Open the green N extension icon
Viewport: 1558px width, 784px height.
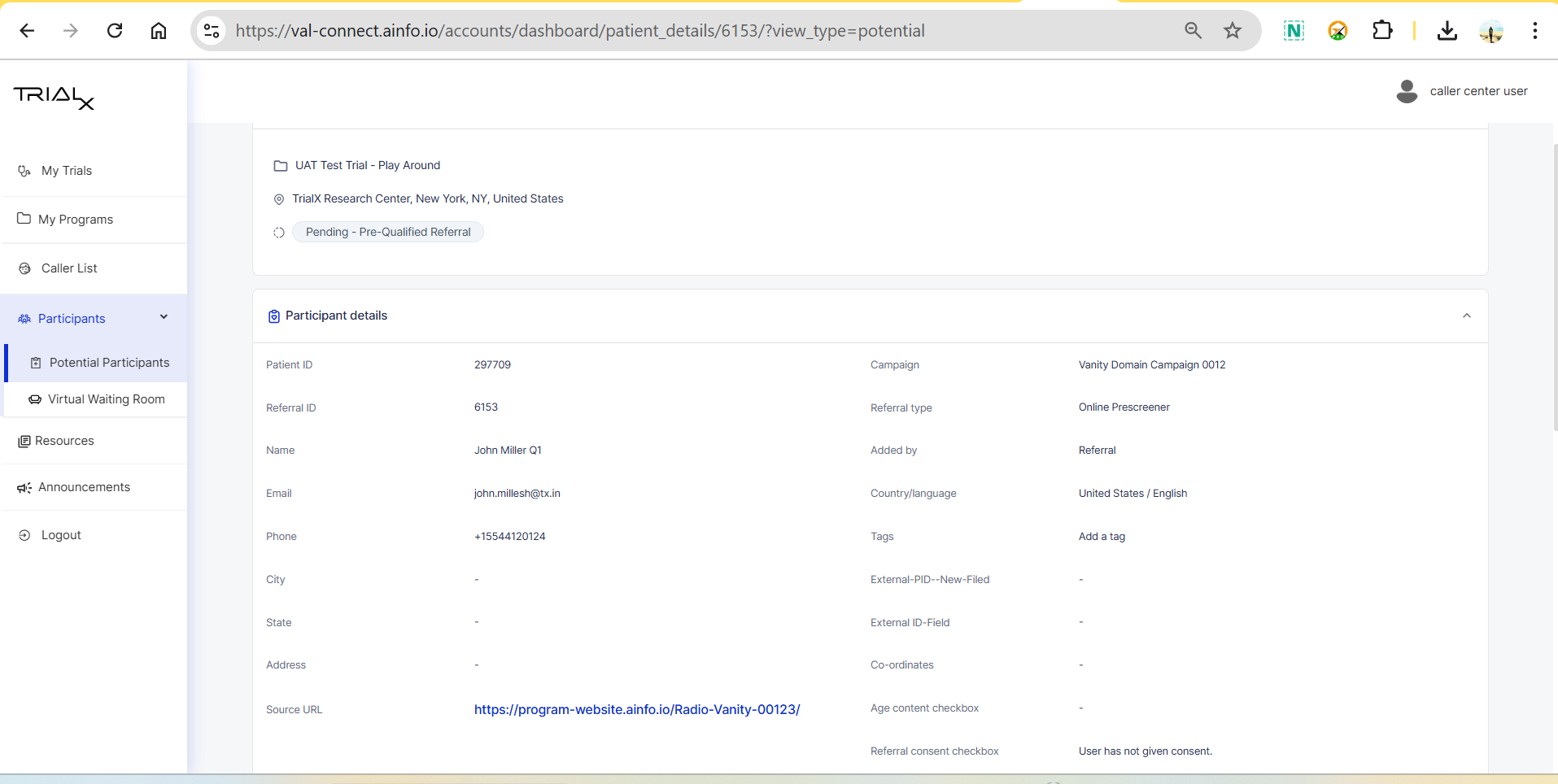pos(1293,31)
